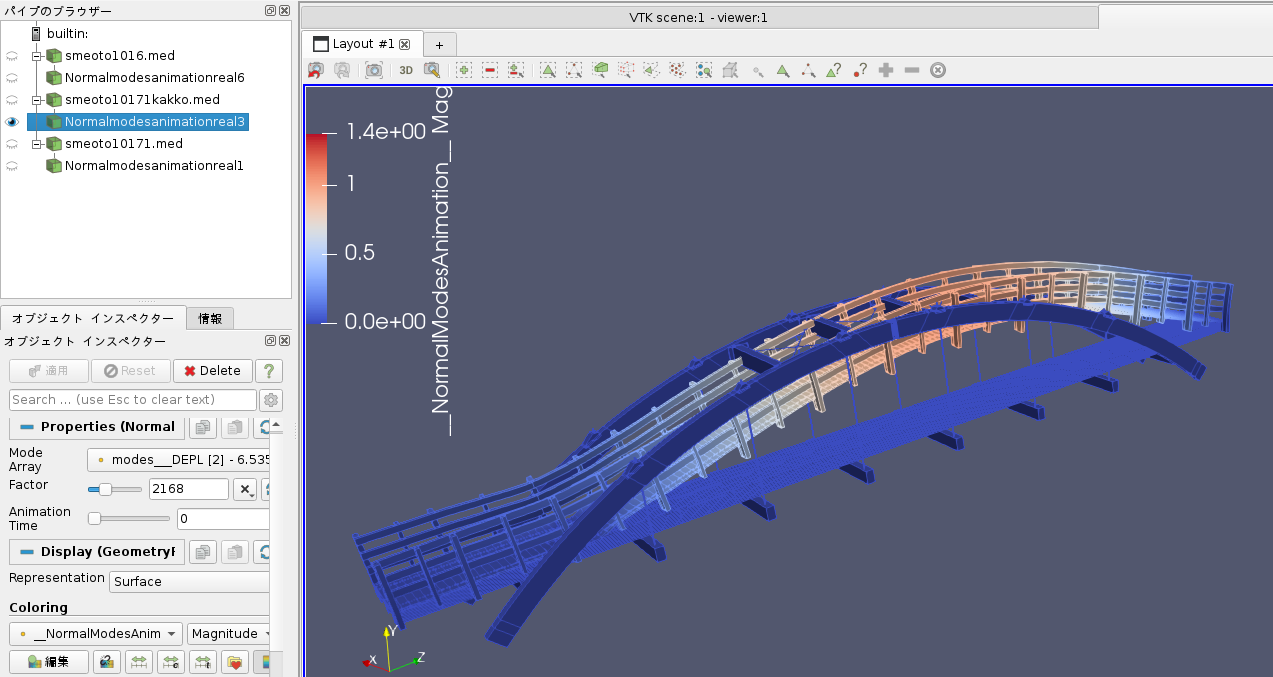This screenshot has width=1273, height=677.
Task: Click the green plus add selection icon
Action: [x=463, y=70]
